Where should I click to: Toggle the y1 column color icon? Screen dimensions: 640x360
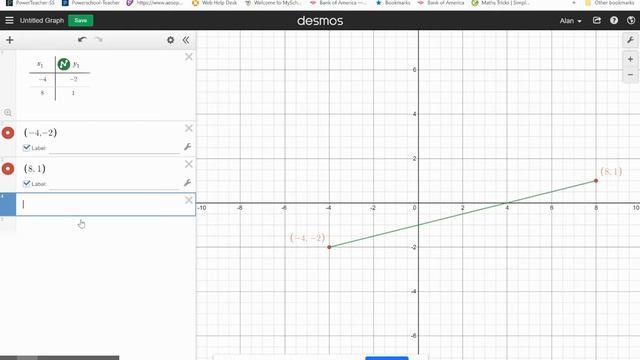[x=64, y=64]
